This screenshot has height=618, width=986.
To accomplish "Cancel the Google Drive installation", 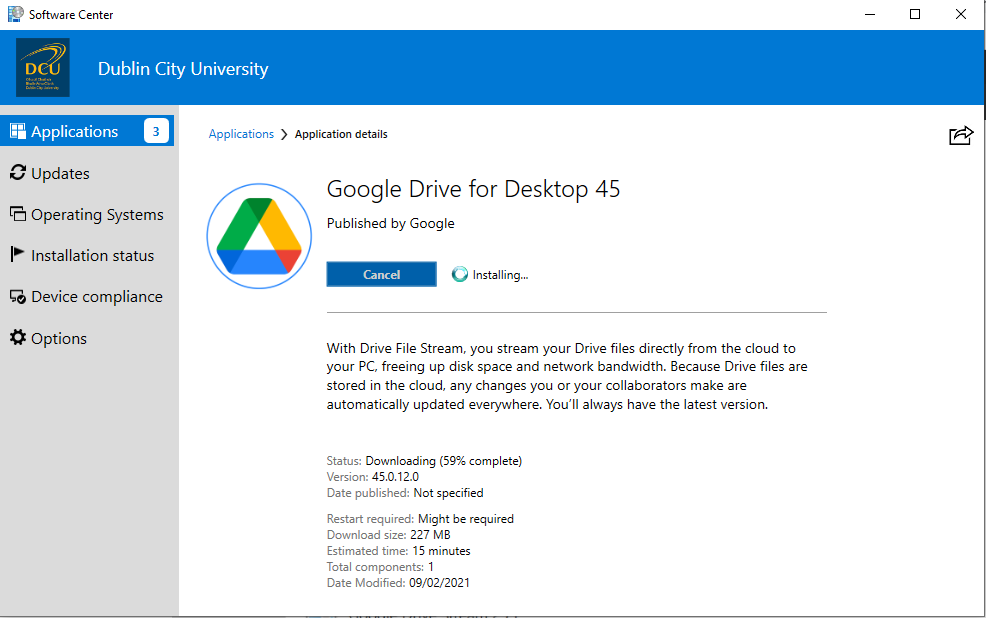I will coord(381,274).
